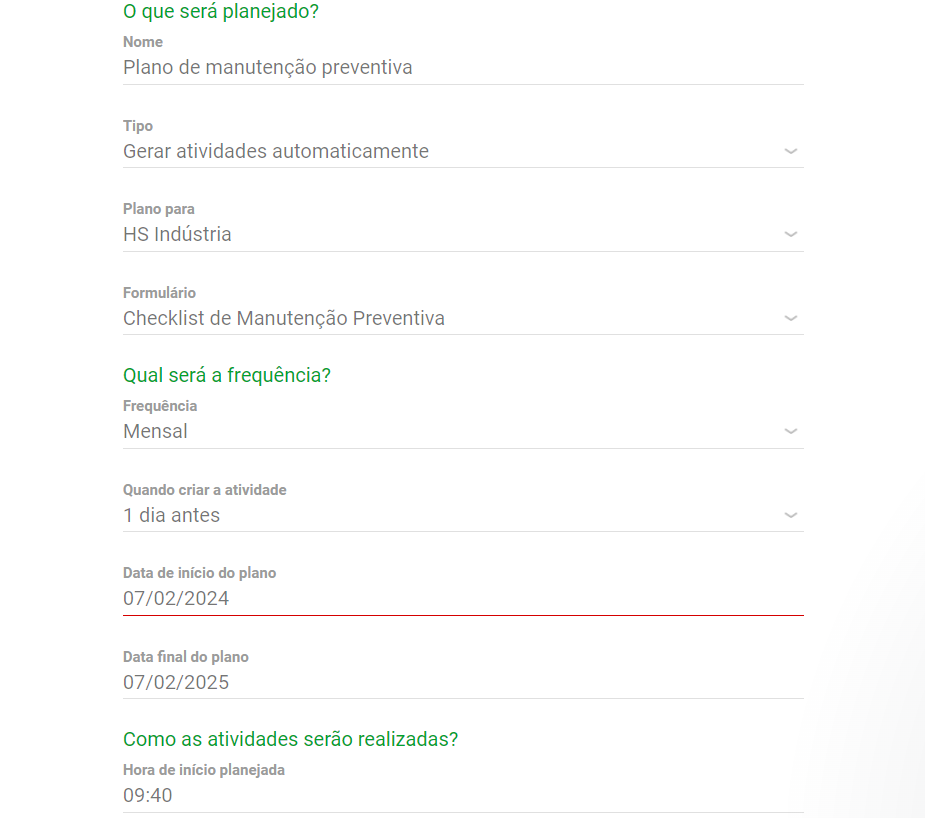925x818 pixels.
Task: Click the date value 07/02/2024
Action: pos(175,598)
